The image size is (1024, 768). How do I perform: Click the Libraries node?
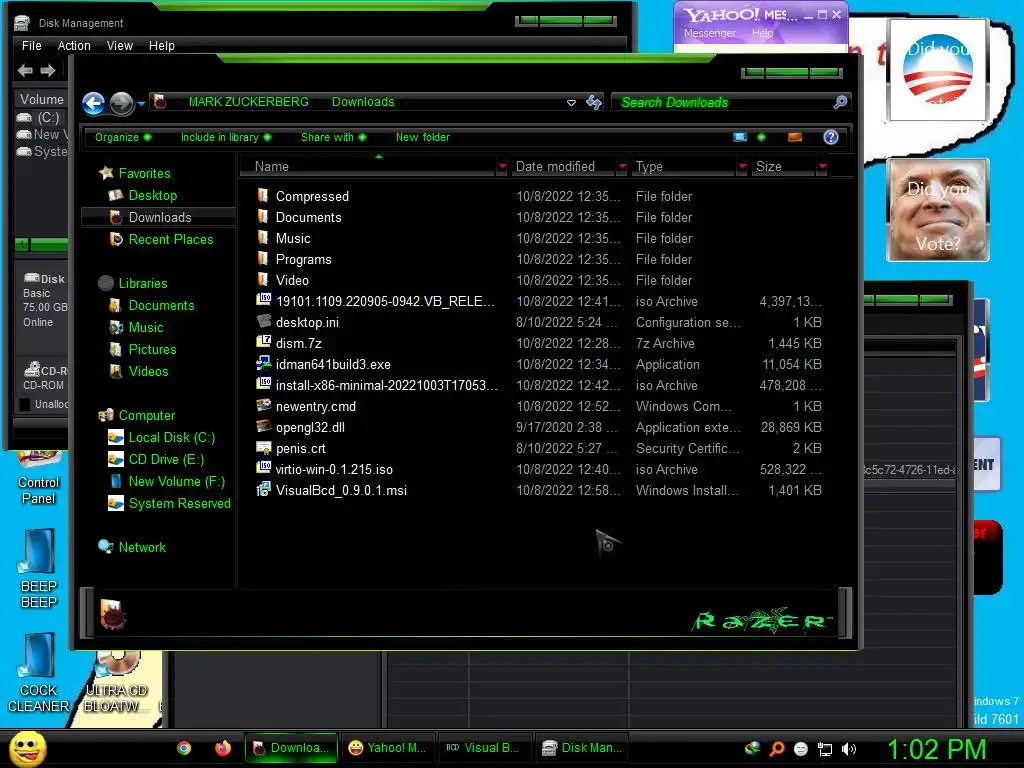[133, 283]
